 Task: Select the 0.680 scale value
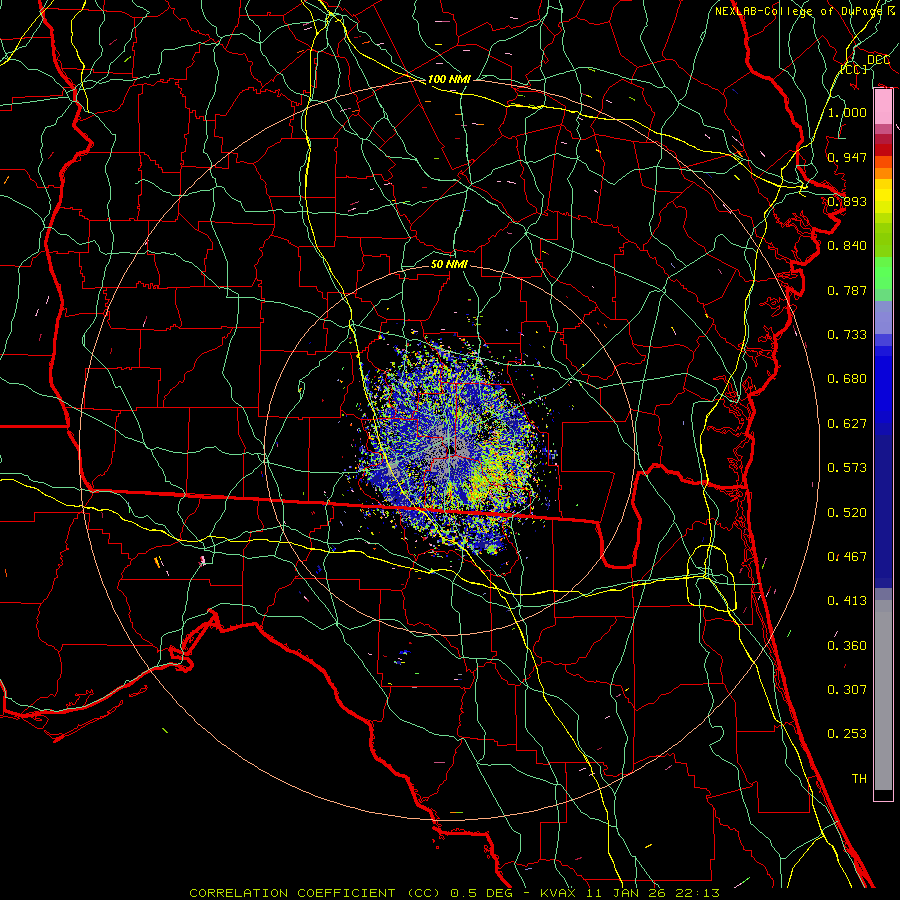(x=847, y=379)
